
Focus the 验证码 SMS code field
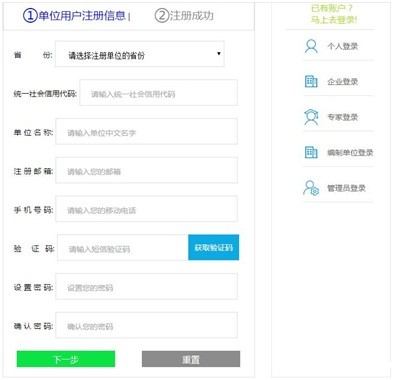[x=123, y=247]
